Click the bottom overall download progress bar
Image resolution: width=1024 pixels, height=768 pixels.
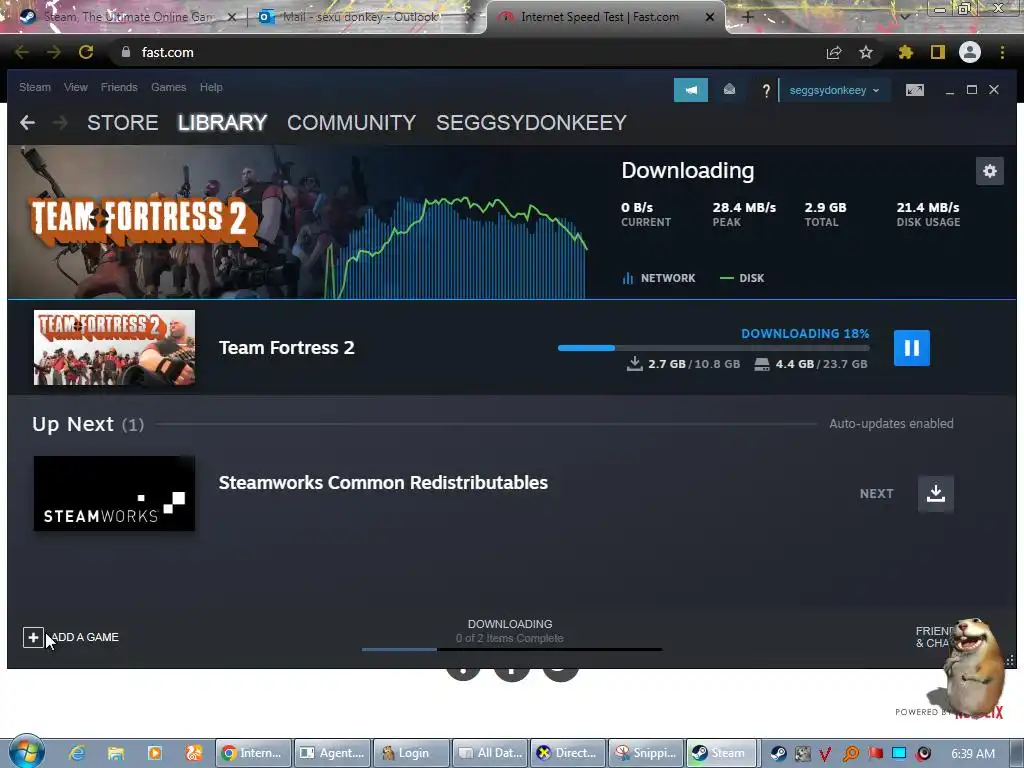tap(512, 649)
